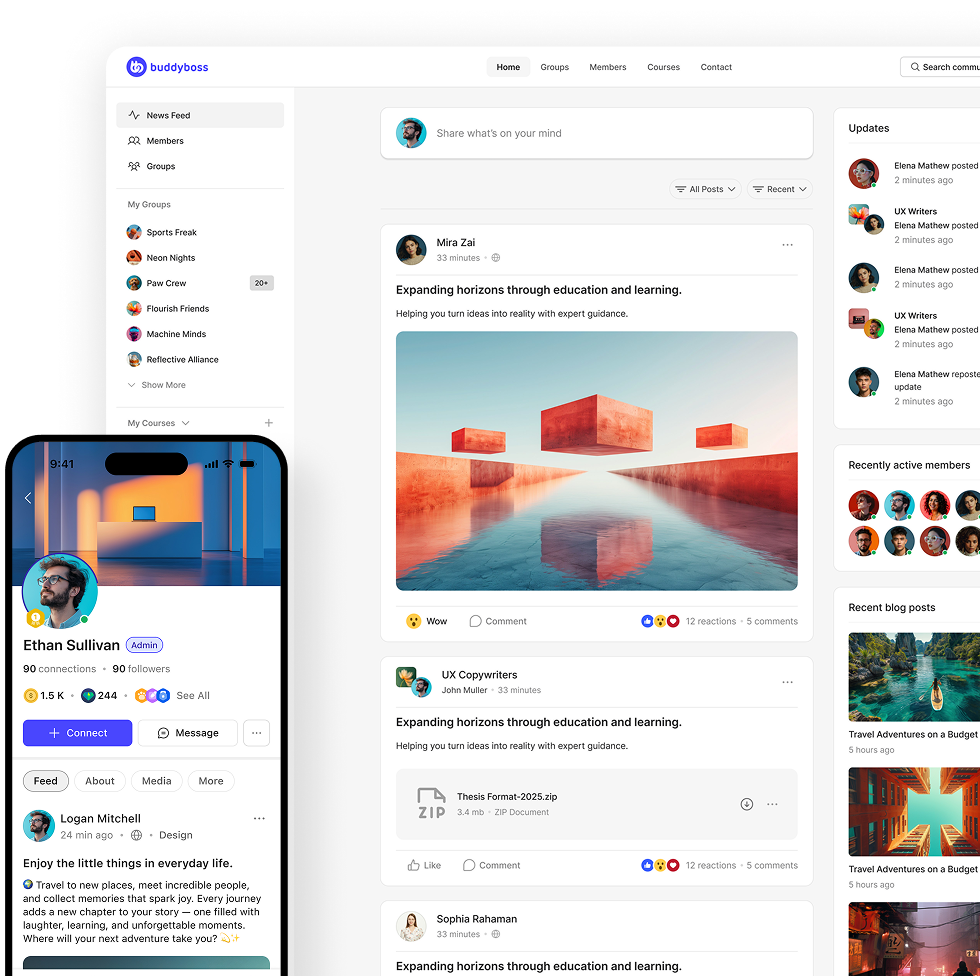Select the Media tab on phone
This screenshot has width=980, height=976.
click(156, 781)
